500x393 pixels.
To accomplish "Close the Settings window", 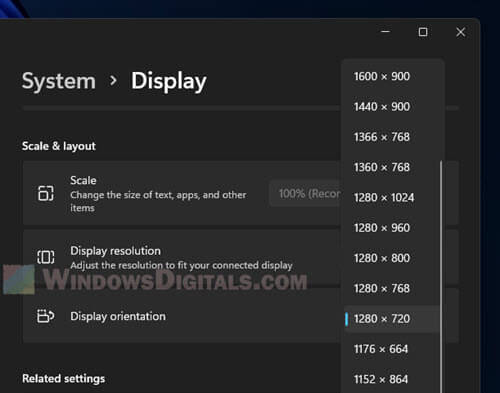I will point(461,32).
